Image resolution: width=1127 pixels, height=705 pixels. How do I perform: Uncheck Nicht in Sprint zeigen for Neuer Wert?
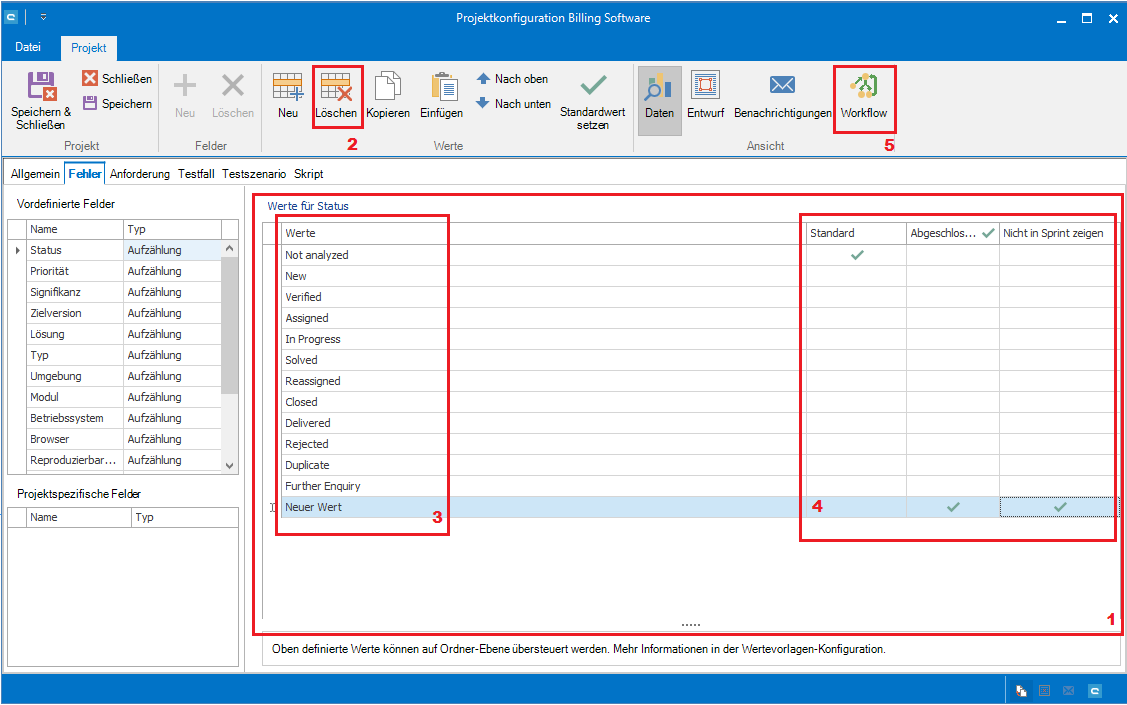[x=1059, y=507]
